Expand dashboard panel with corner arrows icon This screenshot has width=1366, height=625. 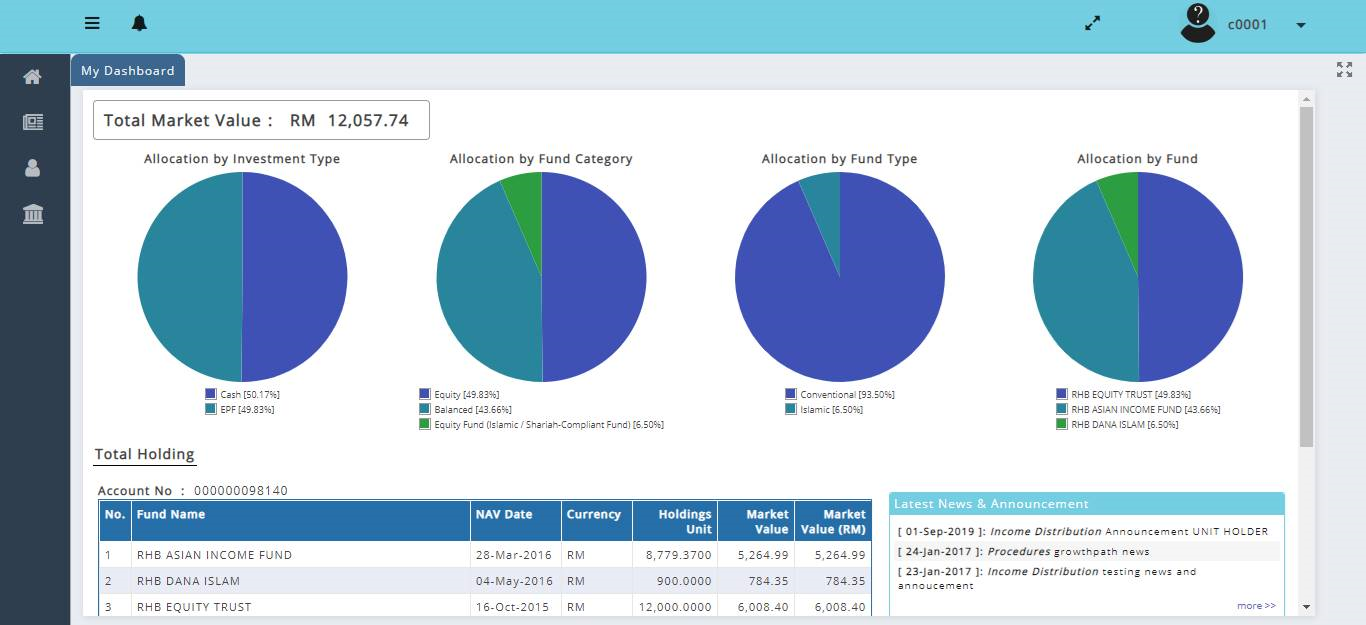tap(1344, 69)
